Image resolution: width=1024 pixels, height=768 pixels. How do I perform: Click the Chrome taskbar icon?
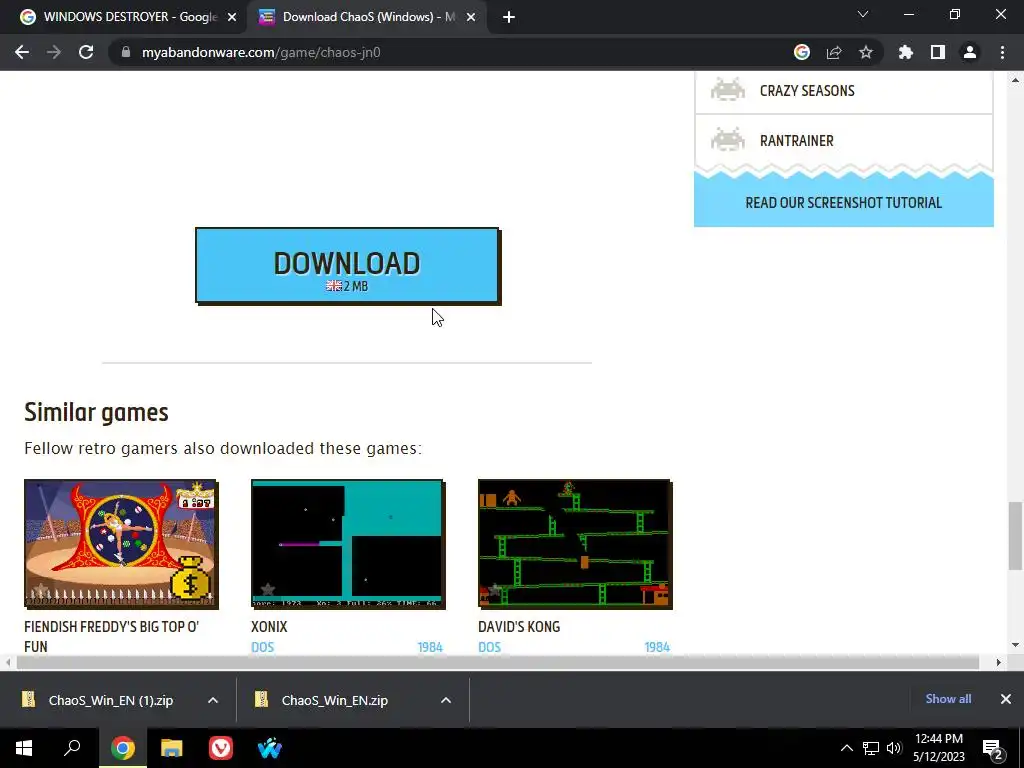point(123,748)
